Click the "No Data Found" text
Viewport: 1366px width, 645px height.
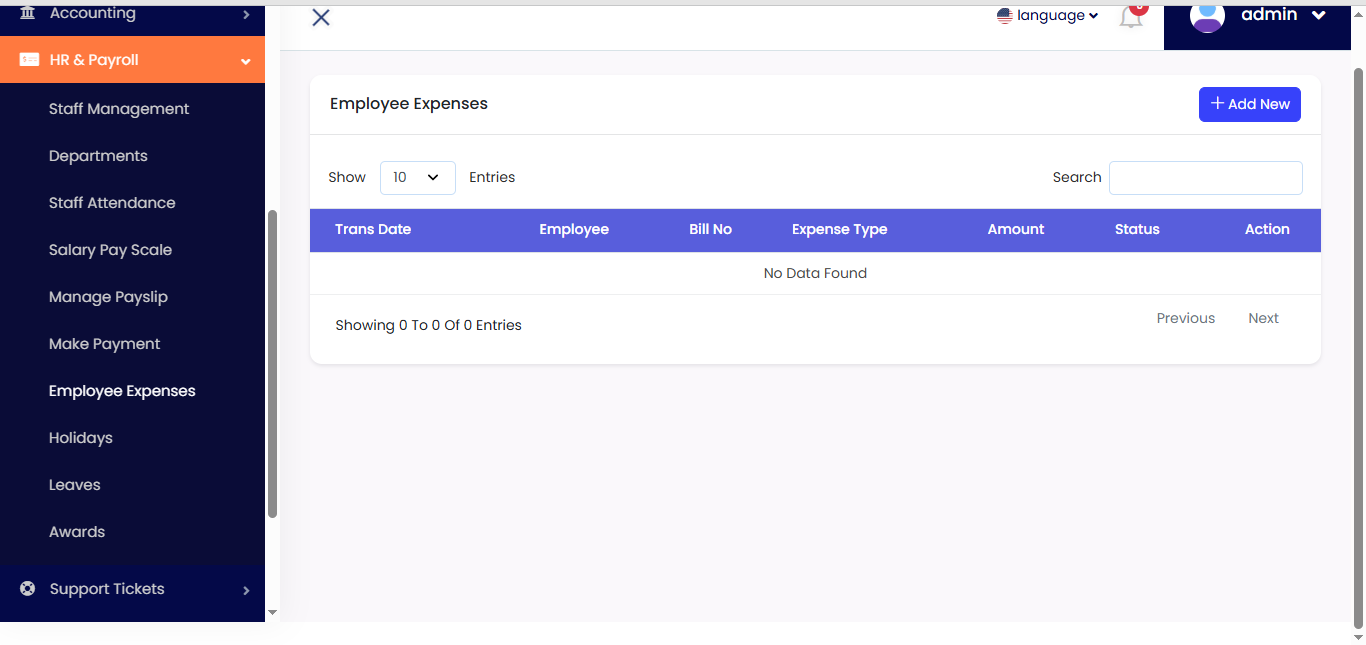pyautogui.click(x=815, y=273)
